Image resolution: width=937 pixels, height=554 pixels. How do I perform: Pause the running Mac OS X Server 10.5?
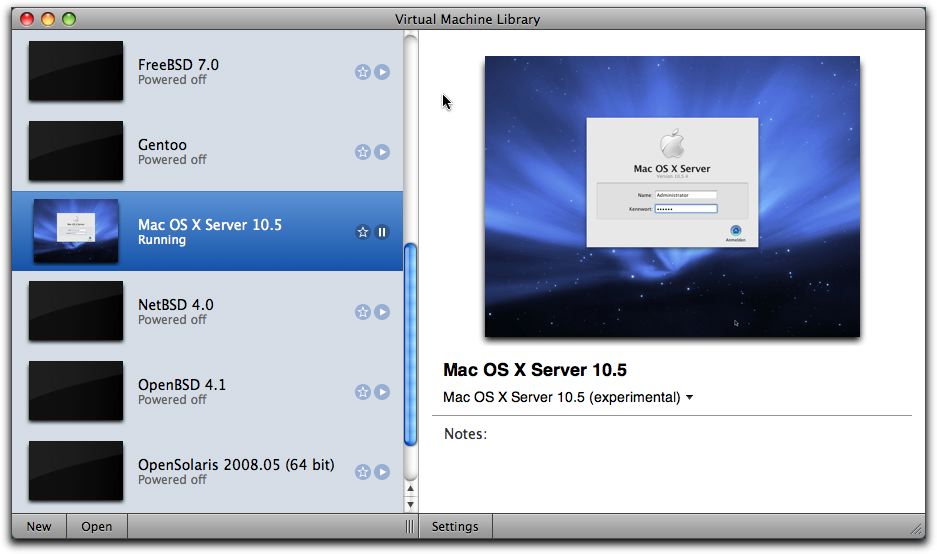coord(382,232)
